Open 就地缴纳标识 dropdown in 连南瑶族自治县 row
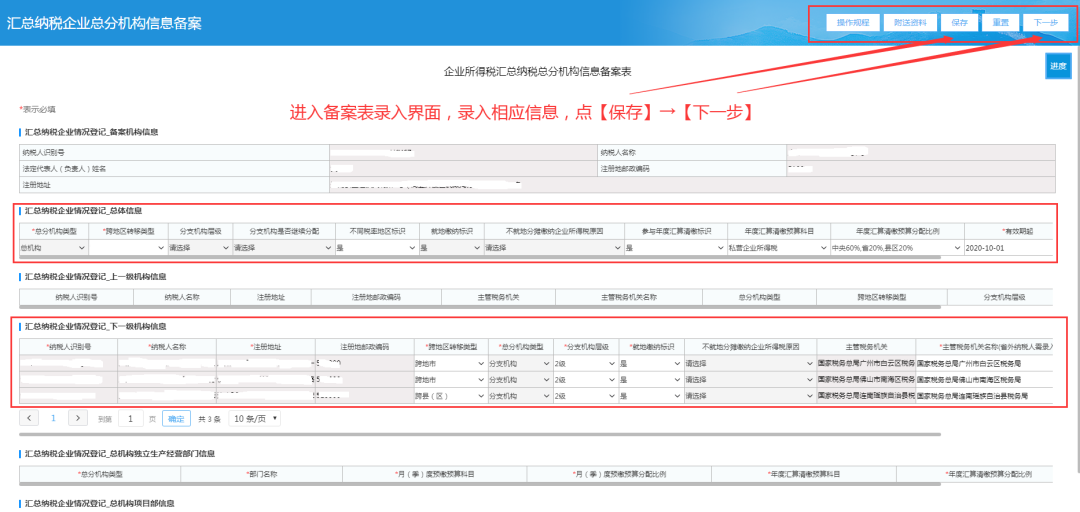This screenshot has width=1080, height=512. click(650, 396)
